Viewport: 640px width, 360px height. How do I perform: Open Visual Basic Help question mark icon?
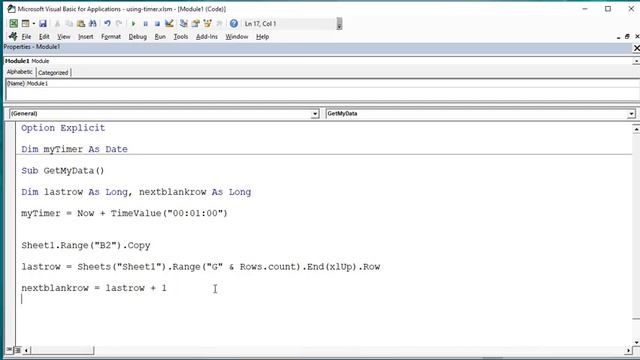click(x=234, y=24)
